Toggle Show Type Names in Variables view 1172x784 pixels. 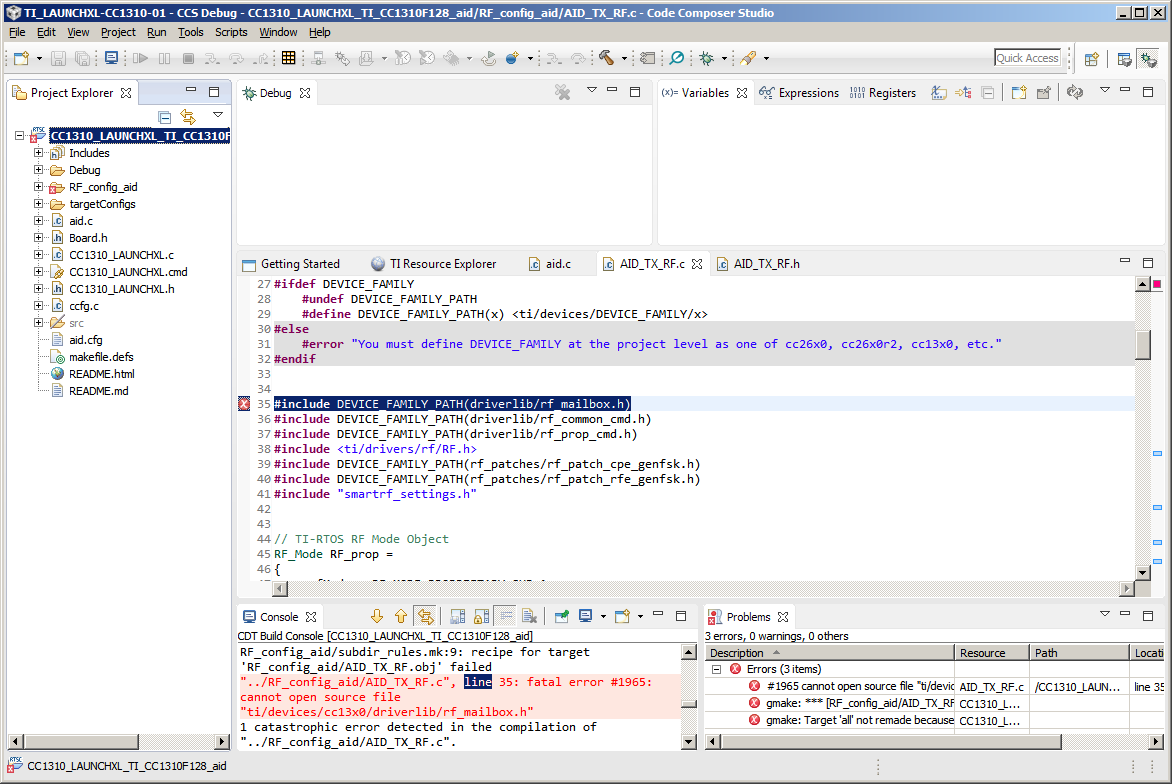(938, 93)
